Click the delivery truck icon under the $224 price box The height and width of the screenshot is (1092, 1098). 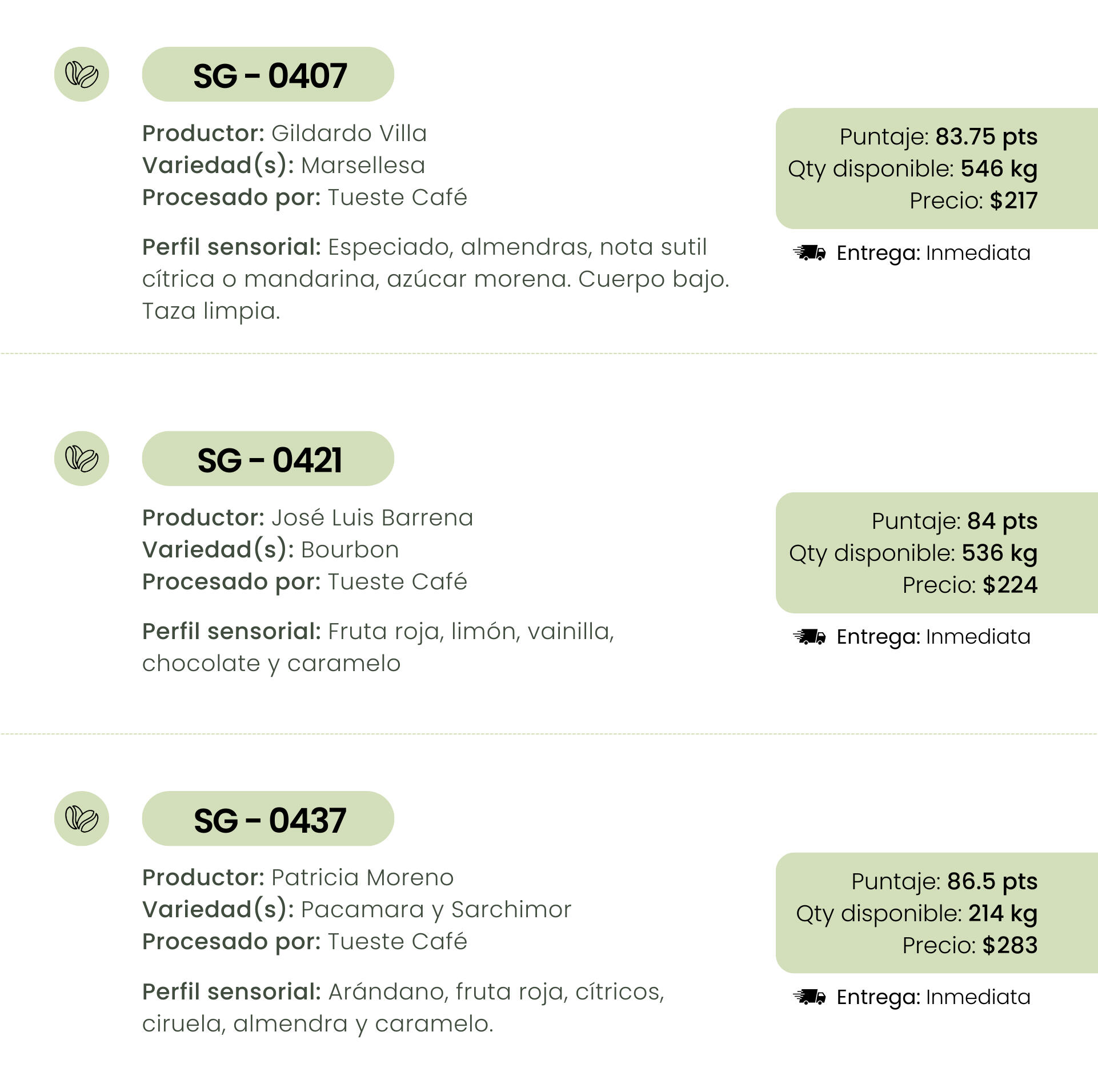[x=810, y=636]
